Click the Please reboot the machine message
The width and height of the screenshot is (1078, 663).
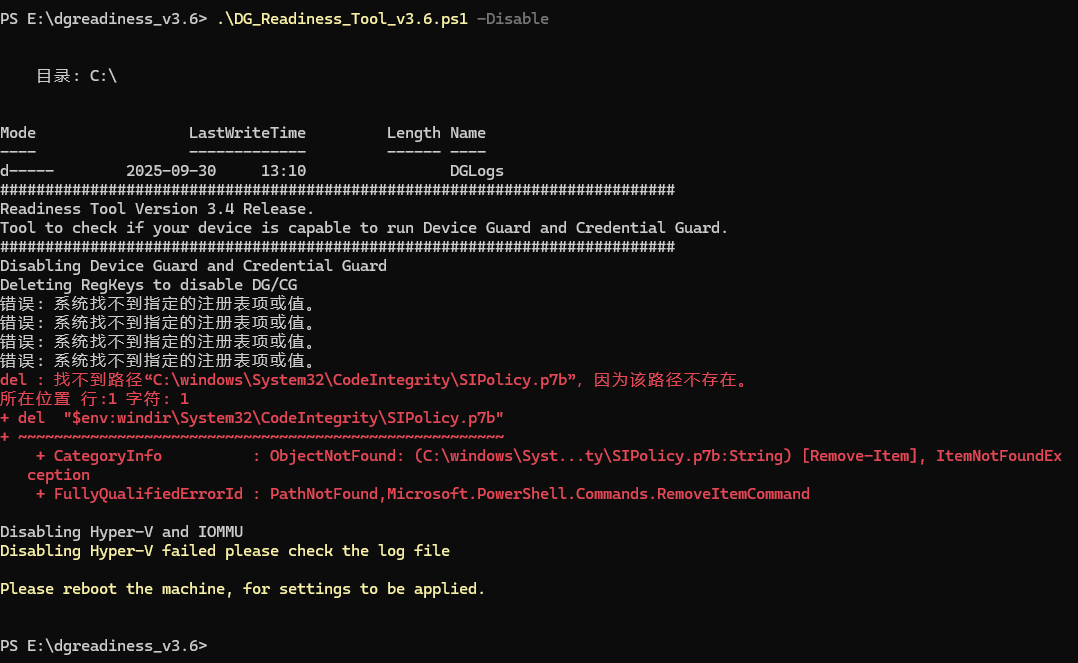(x=242, y=589)
